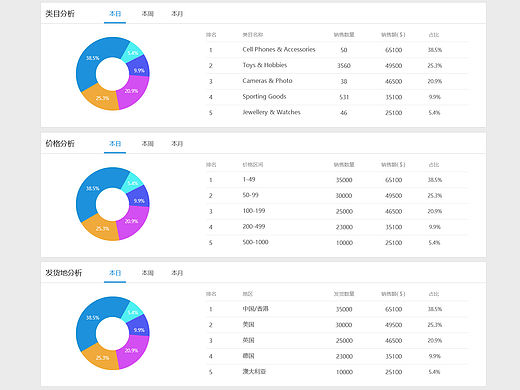Image resolution: width=520 pixels, height=390 pixels.
Task: Switch 类目分析 to the 本周 tab
Action: (x=148, y=14)
